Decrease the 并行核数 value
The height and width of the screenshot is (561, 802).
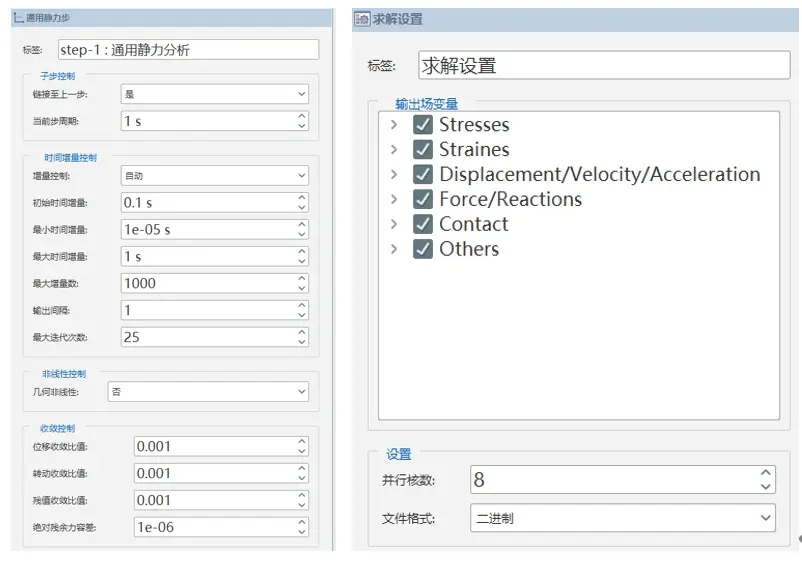[766, 486]
